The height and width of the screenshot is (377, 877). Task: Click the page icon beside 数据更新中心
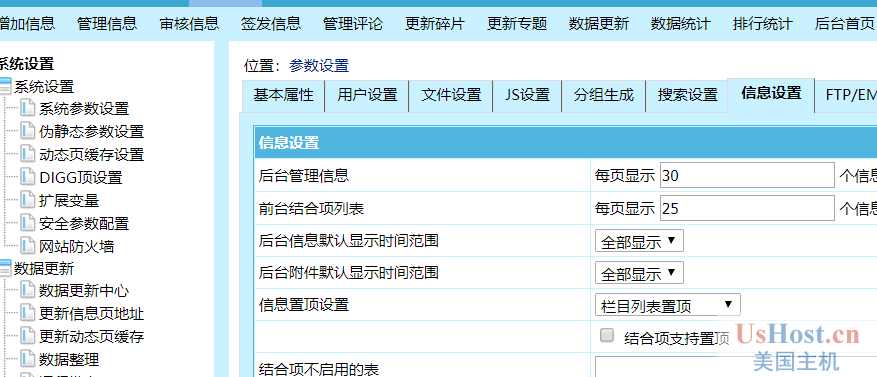click(27, 290)
